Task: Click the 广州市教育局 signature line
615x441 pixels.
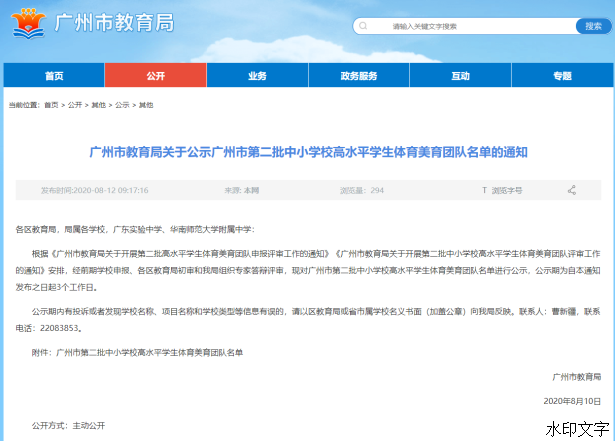Action: [577, 377]
